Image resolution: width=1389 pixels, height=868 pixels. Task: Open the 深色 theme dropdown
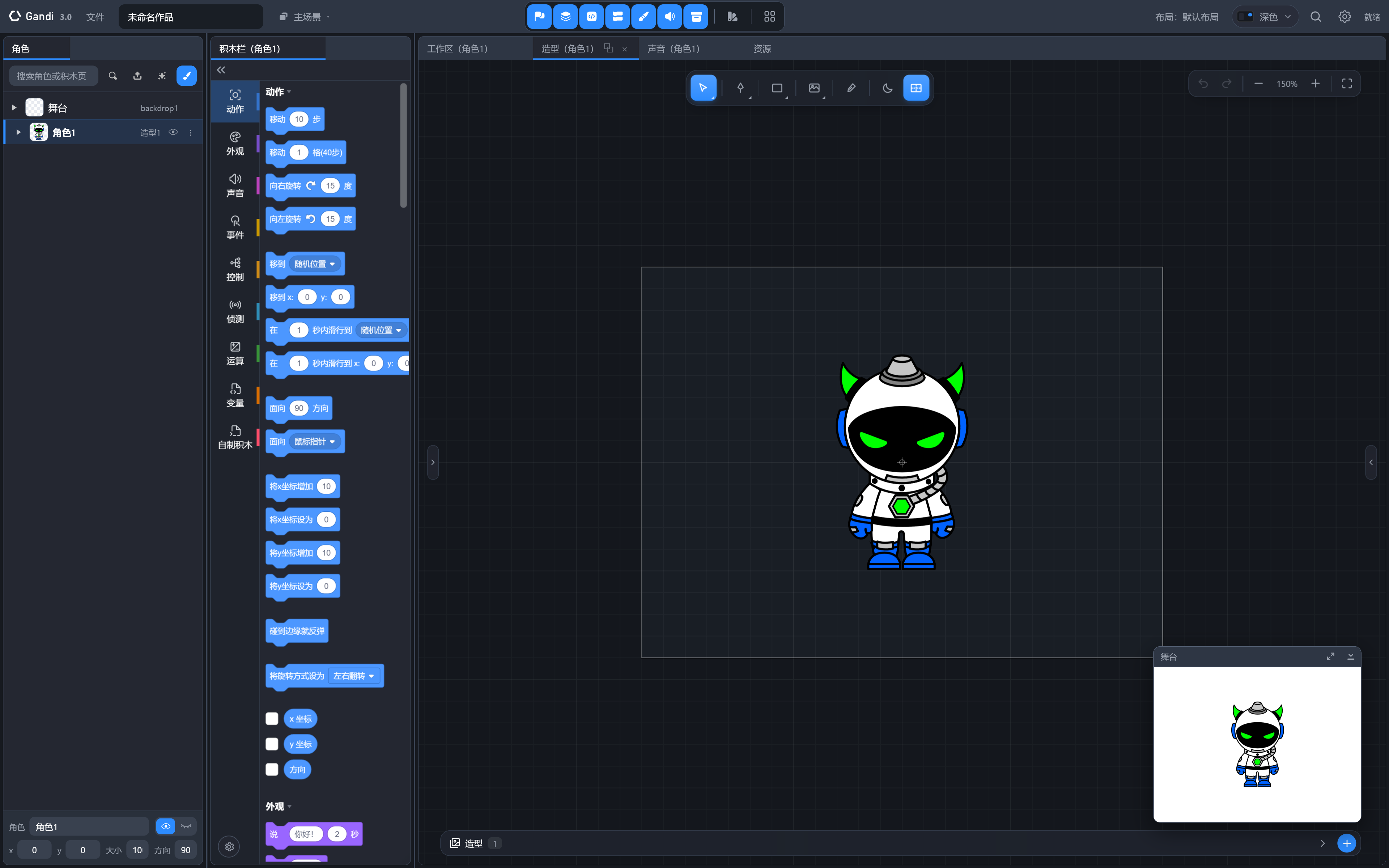[x=1265, y=17]
